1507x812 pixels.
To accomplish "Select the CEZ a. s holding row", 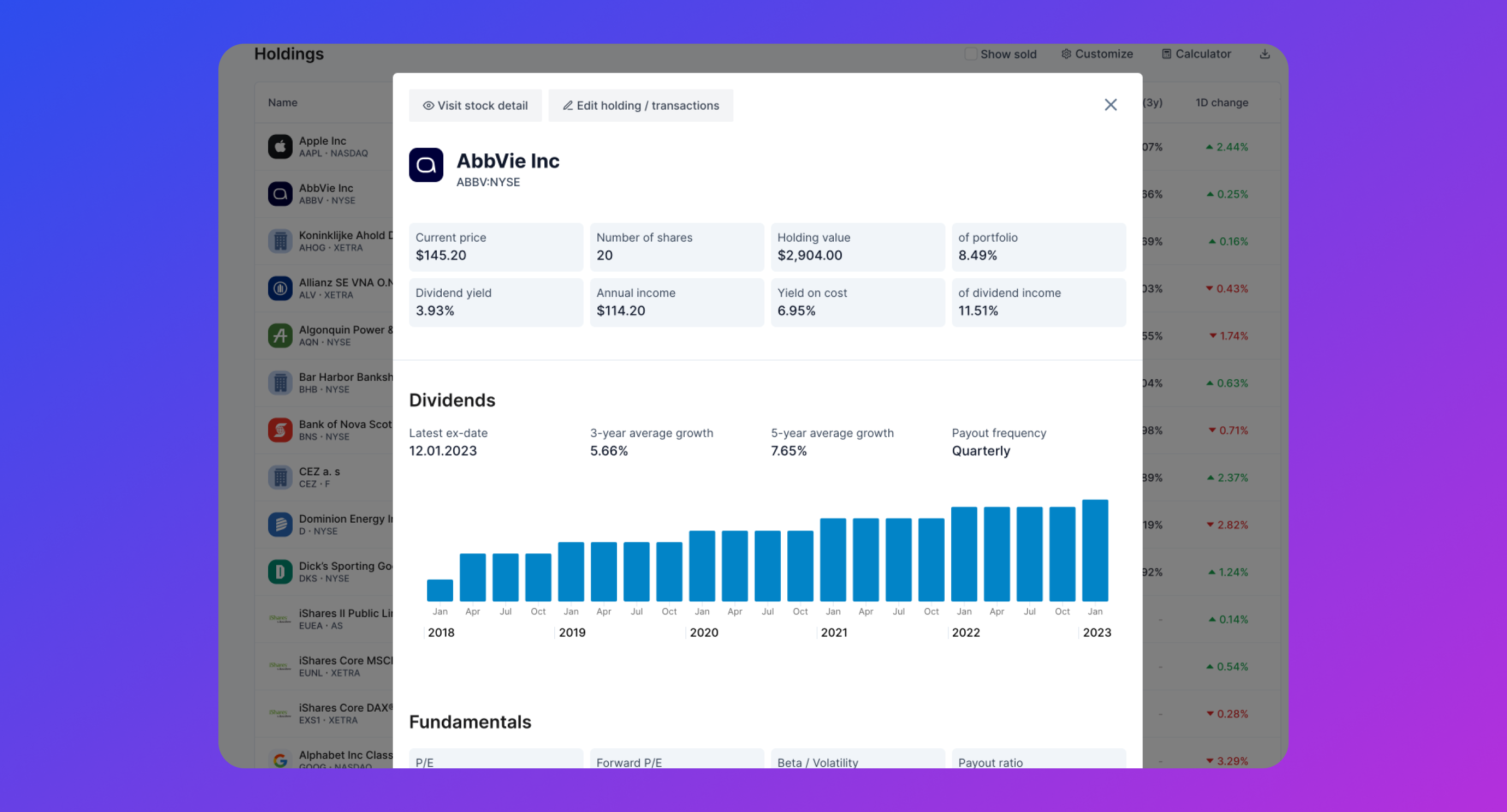I will coord(319,477).
